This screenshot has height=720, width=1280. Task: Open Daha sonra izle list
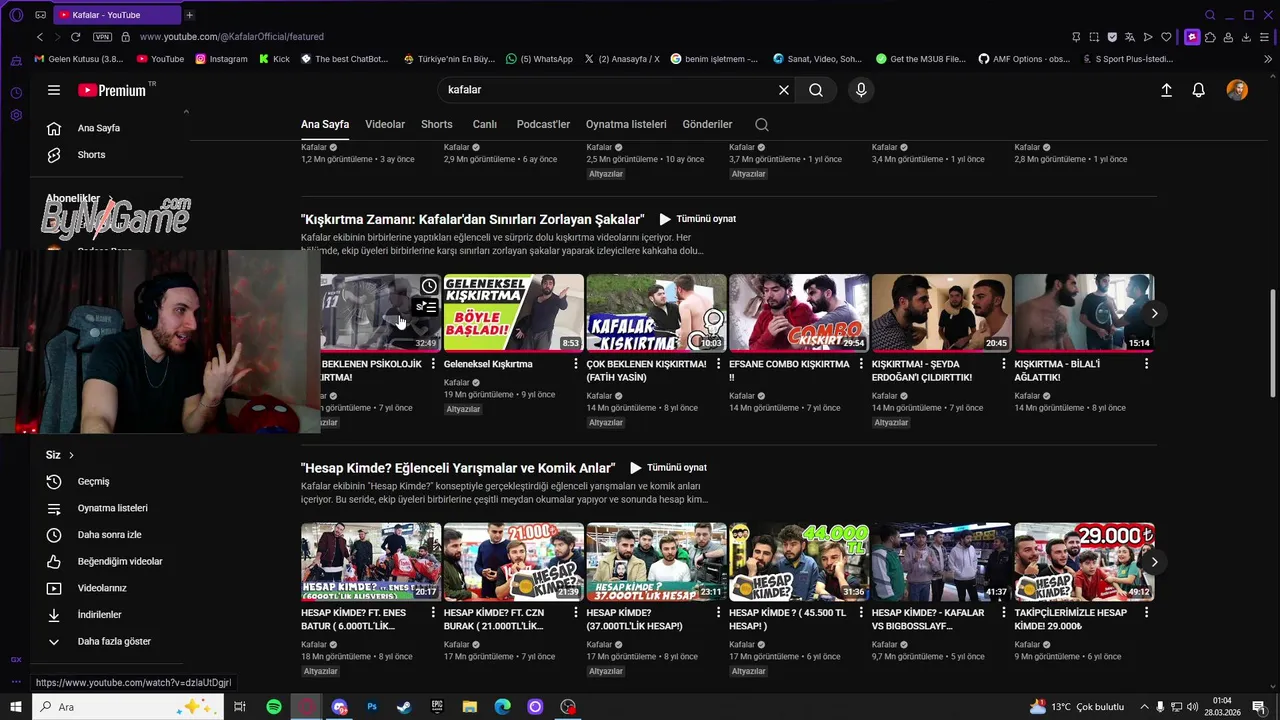click(x=107, y=535)
